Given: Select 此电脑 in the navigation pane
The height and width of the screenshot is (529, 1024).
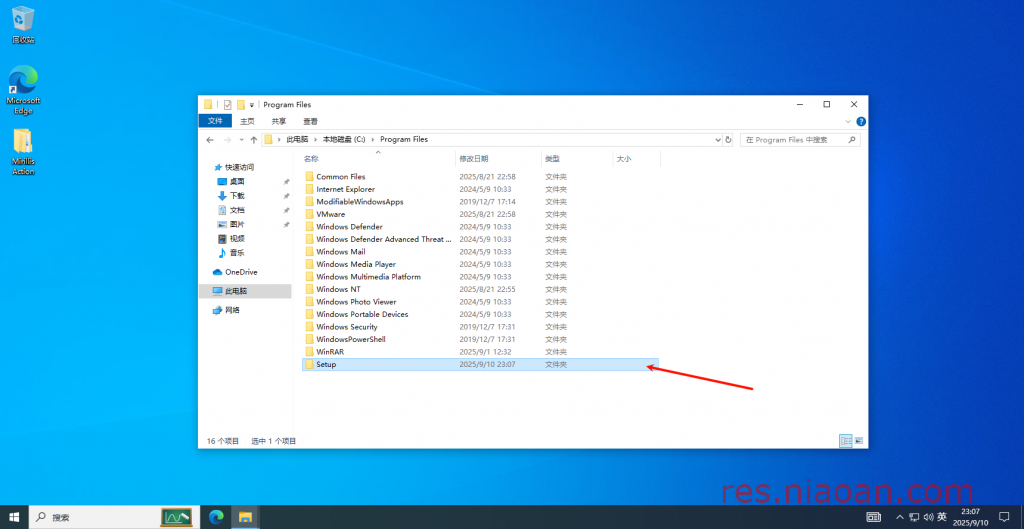Looking at the screenshot, I should click(246, 291).
